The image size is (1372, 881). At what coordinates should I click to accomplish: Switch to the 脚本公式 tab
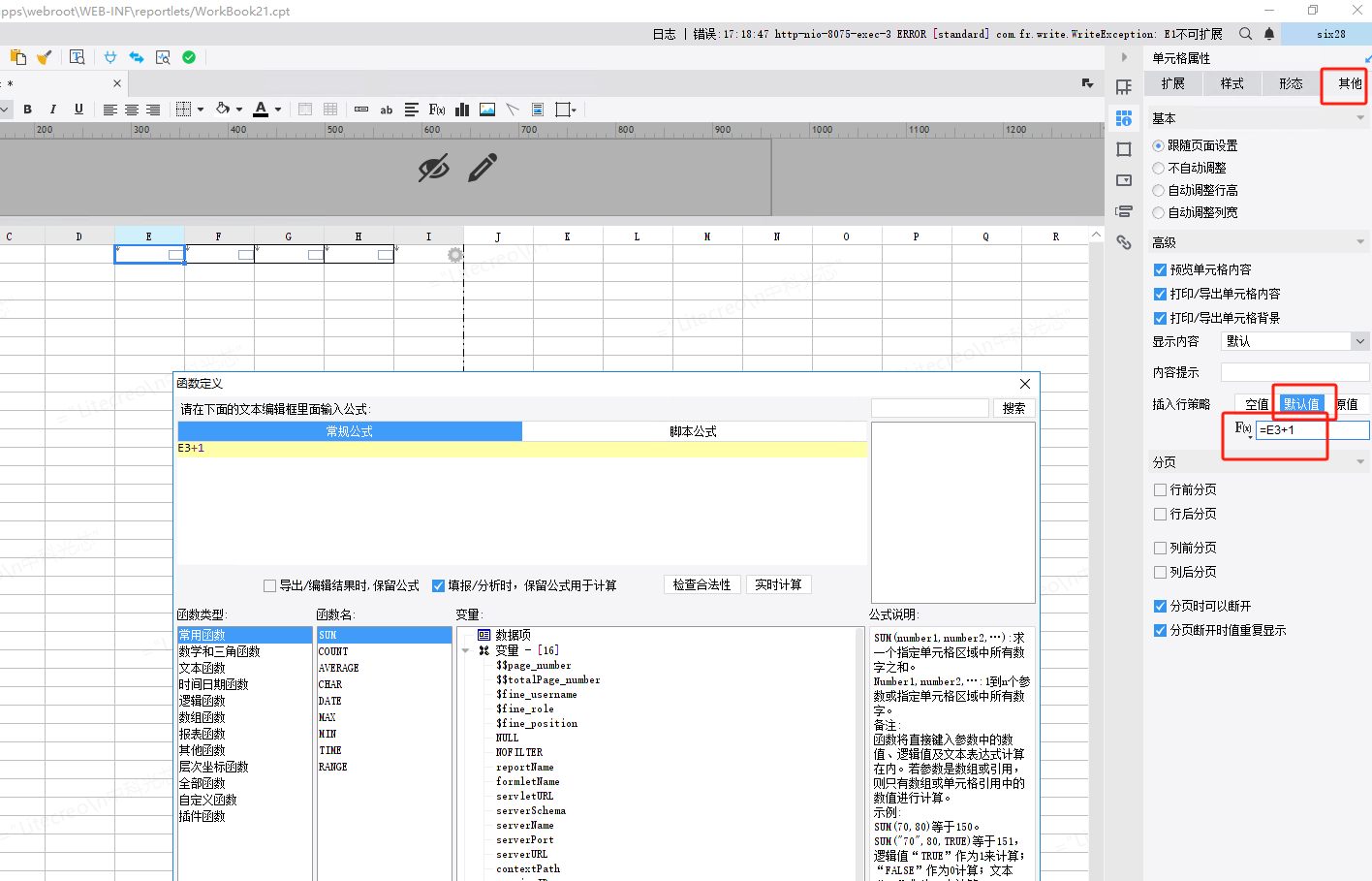point(693,431)
